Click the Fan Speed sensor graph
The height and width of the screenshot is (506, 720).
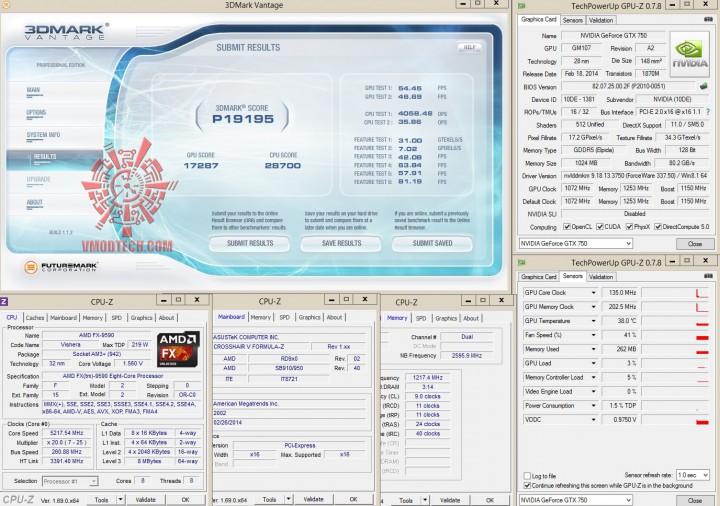coord(675,335)
